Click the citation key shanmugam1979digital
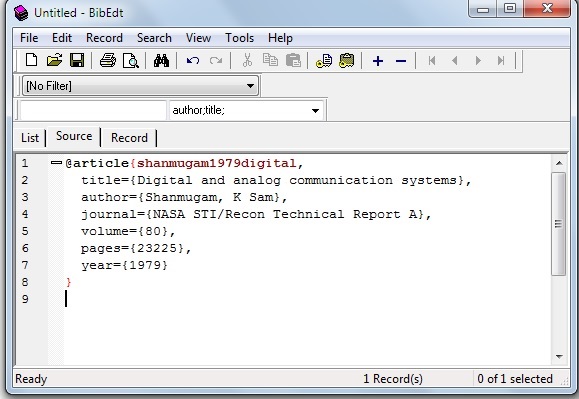This screenshot has width=579, height=399. click(x=217, y=163)
